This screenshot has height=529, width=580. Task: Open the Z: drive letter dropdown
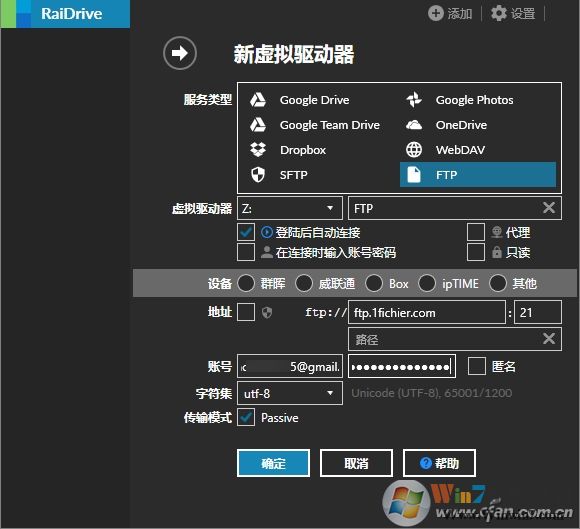(x=290, y=208)
